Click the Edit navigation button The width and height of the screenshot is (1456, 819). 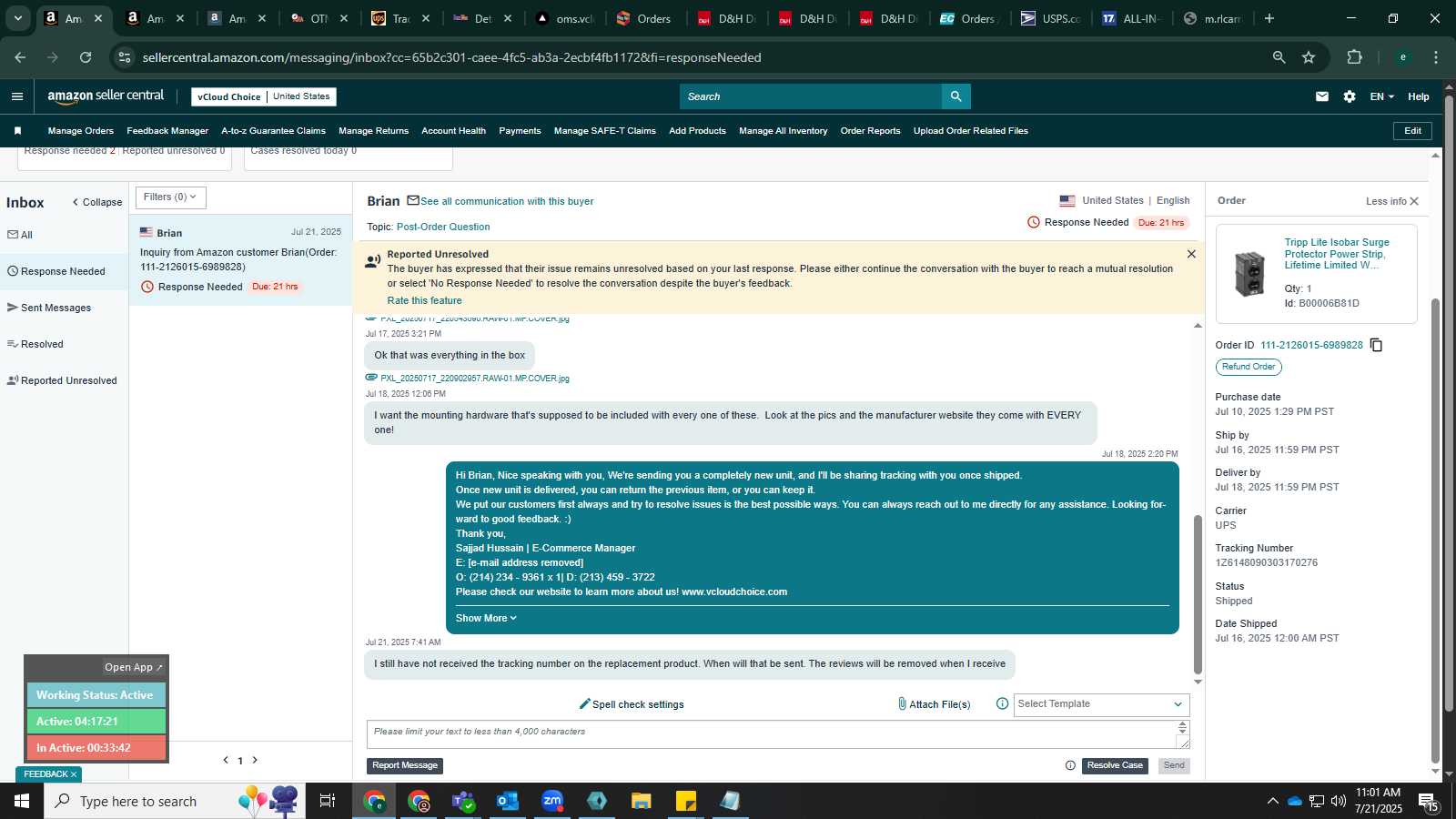(1412, 131)
